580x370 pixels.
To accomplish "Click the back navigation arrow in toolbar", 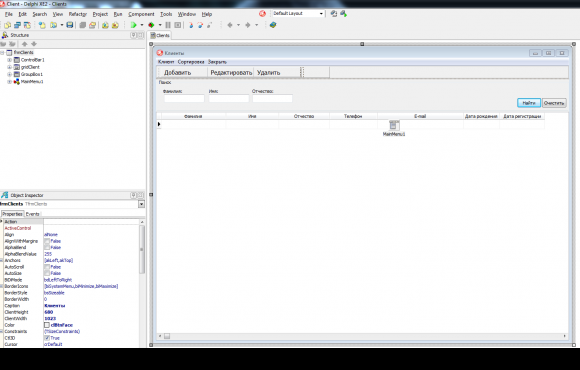I will pos(230,25).
